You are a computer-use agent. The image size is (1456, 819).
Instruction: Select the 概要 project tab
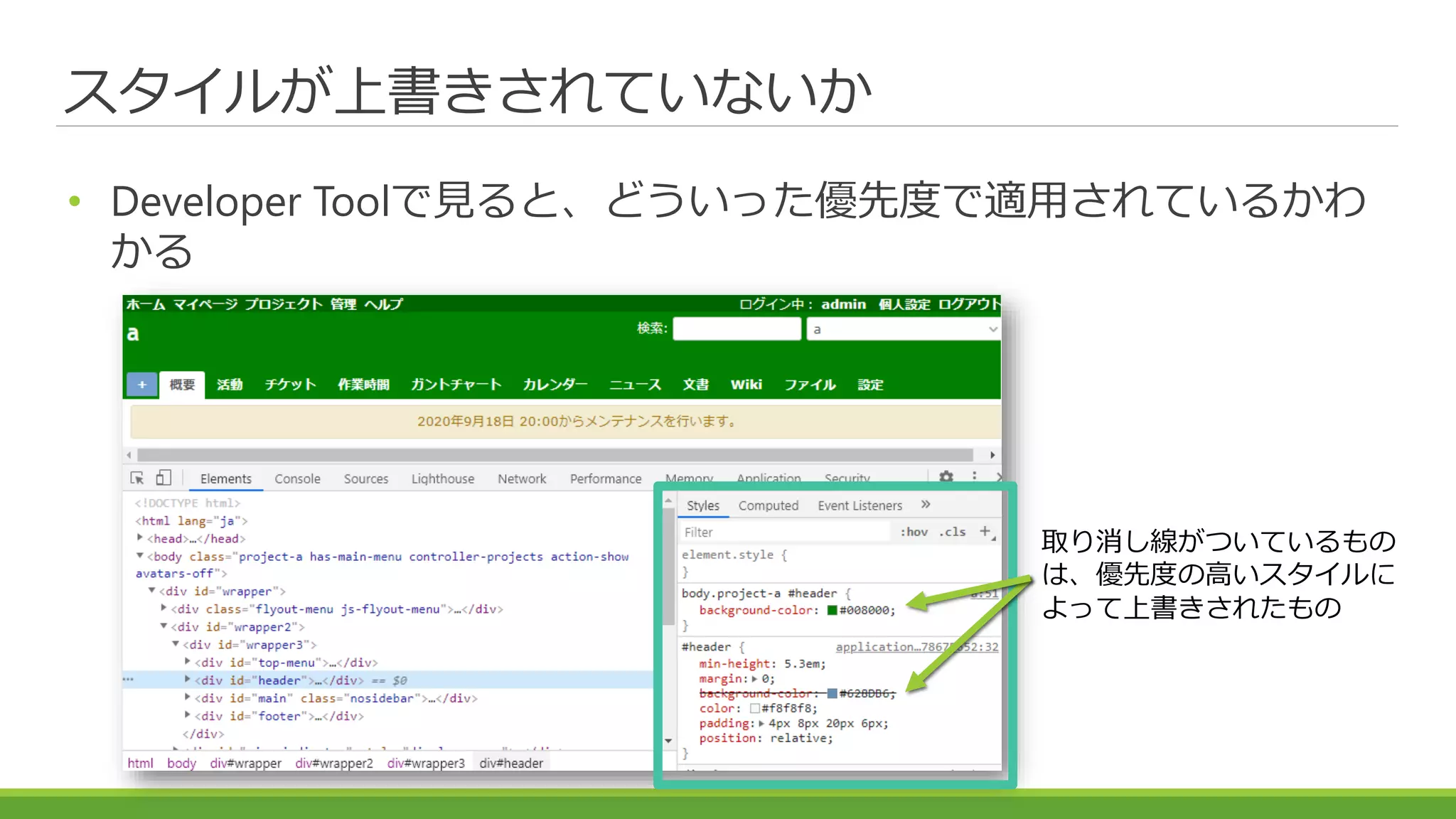(x=182, y=385)
